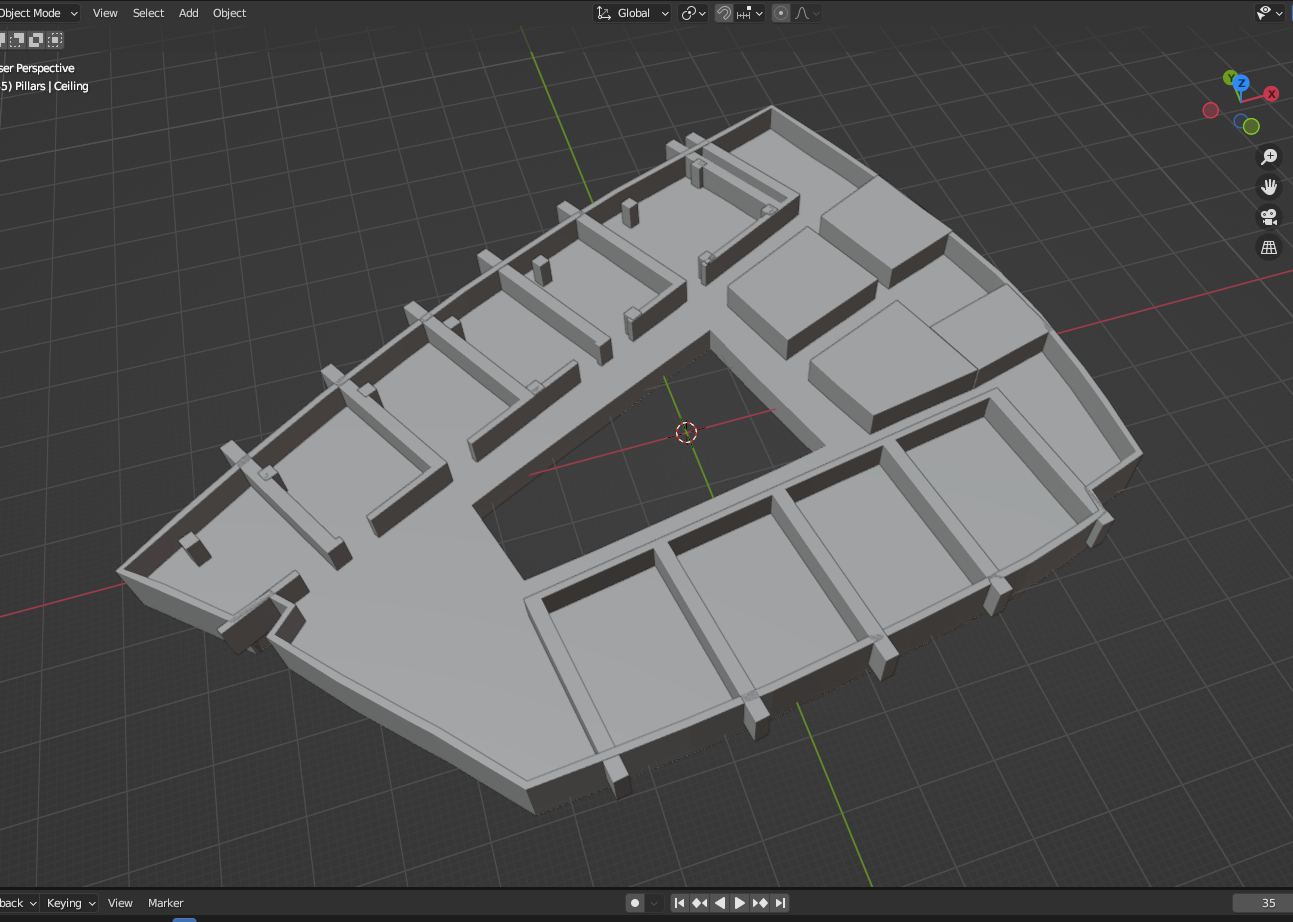Open auto keyframing options dropdown
1293x922 pixels.
[x=655, y=903]
